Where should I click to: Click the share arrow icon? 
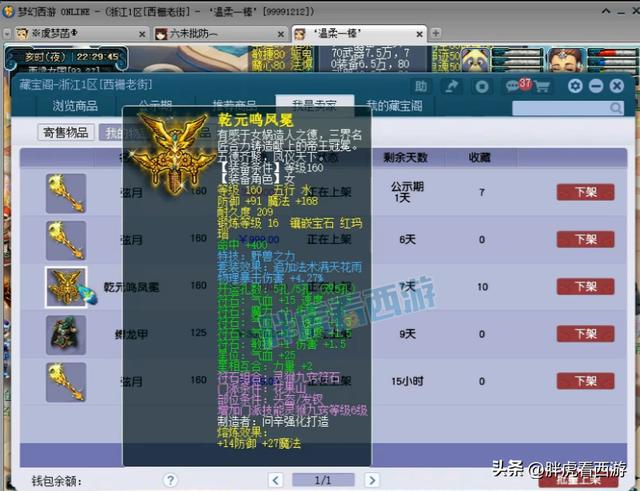[451, 86]
